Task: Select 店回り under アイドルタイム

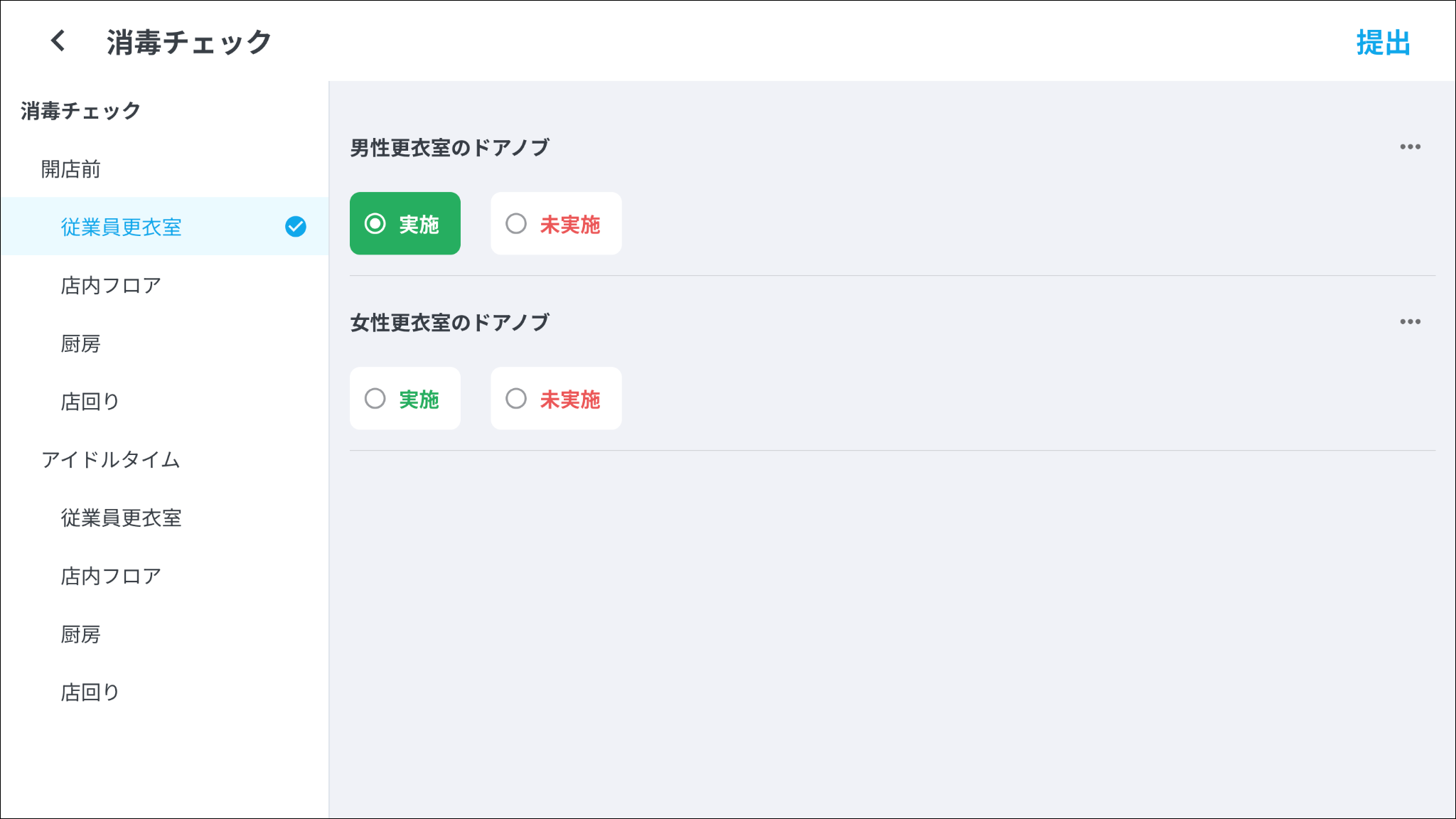Action: point(90,692)
